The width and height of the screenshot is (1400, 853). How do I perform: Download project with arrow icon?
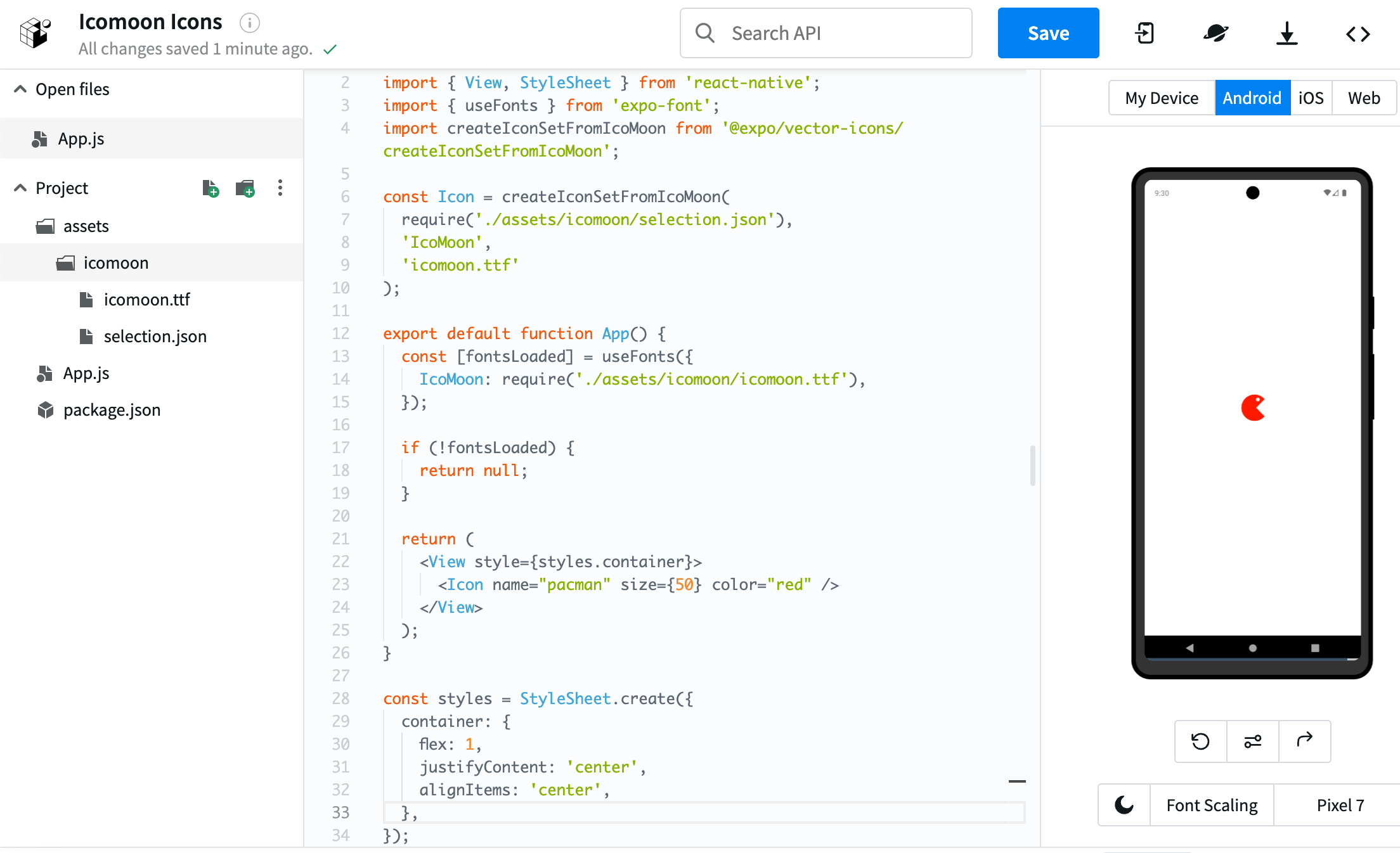[1287, 33]
